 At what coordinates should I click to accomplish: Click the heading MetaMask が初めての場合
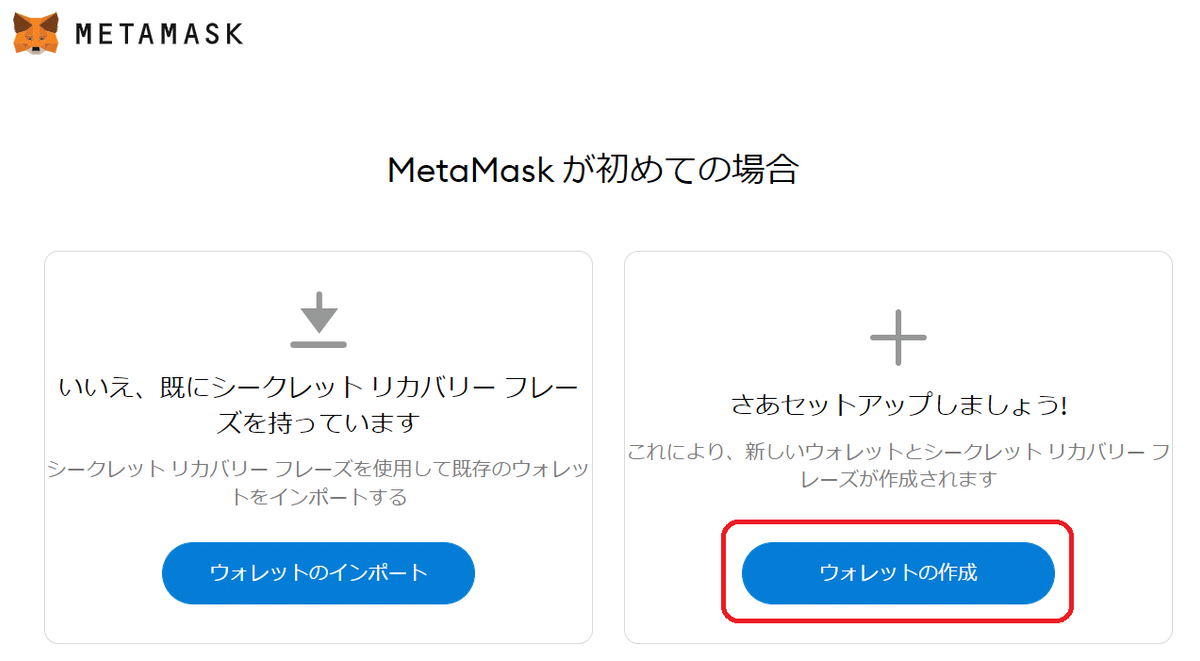(593, 170)
